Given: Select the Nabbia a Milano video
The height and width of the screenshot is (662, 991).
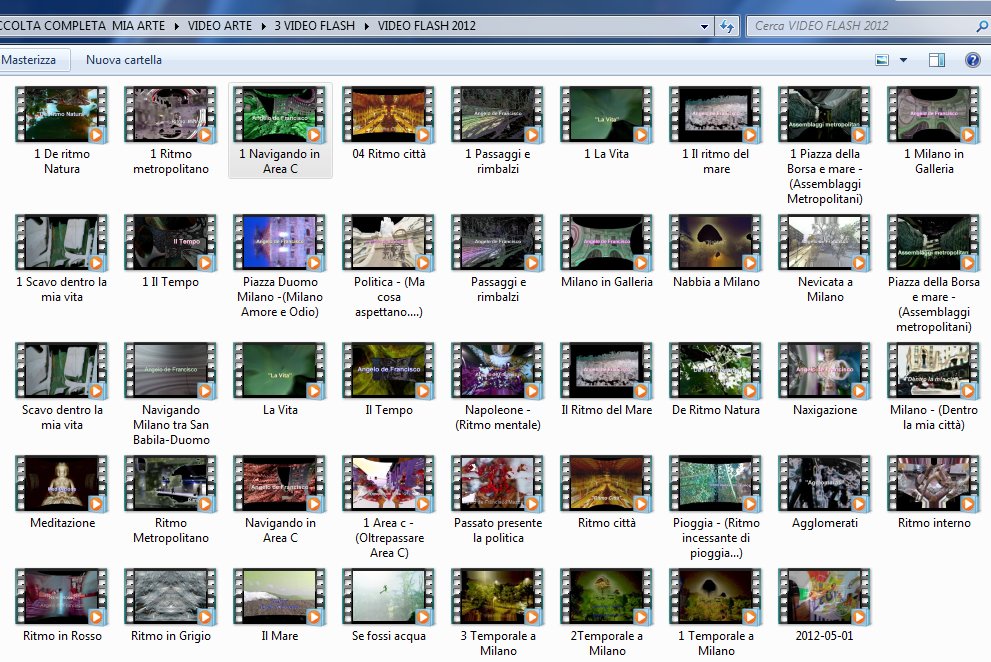Looking at the screenshot, I should tap(716, 243).
